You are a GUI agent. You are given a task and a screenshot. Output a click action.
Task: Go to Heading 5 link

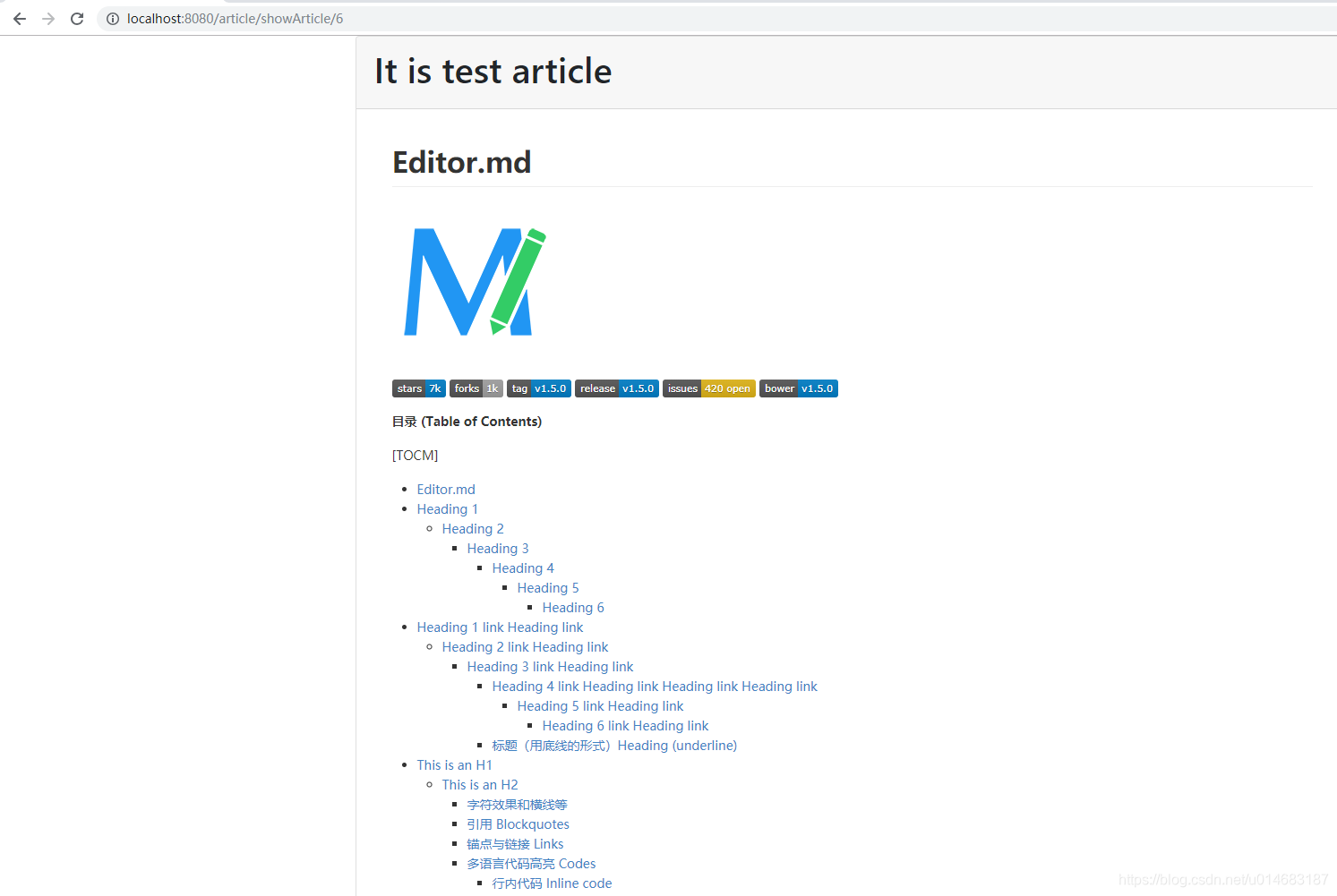coord(548,588)
